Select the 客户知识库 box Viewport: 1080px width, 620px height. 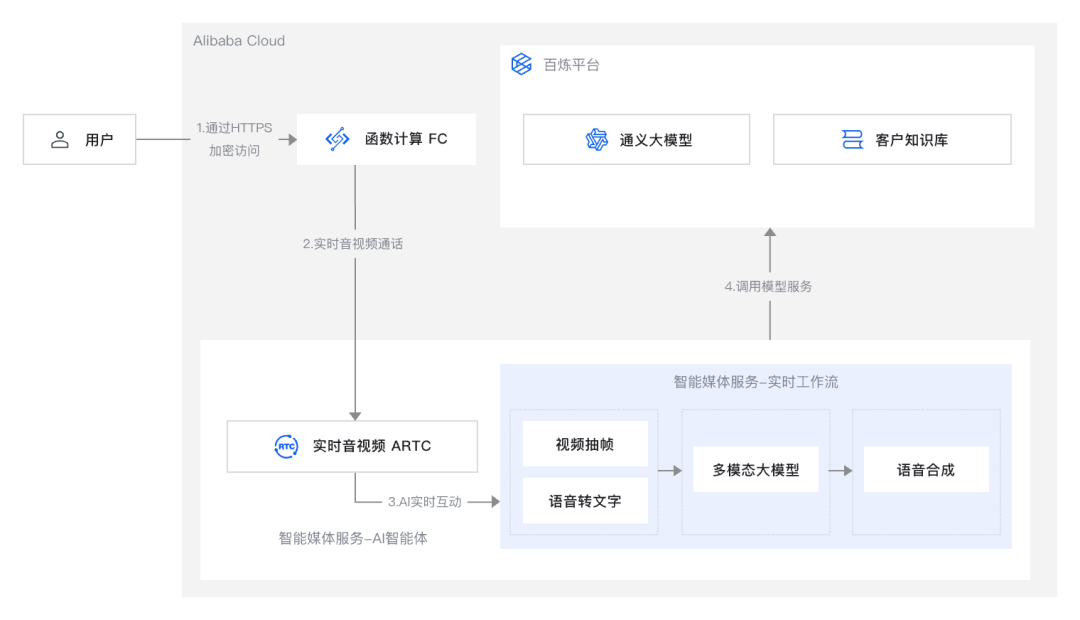(x=892, y=139)
